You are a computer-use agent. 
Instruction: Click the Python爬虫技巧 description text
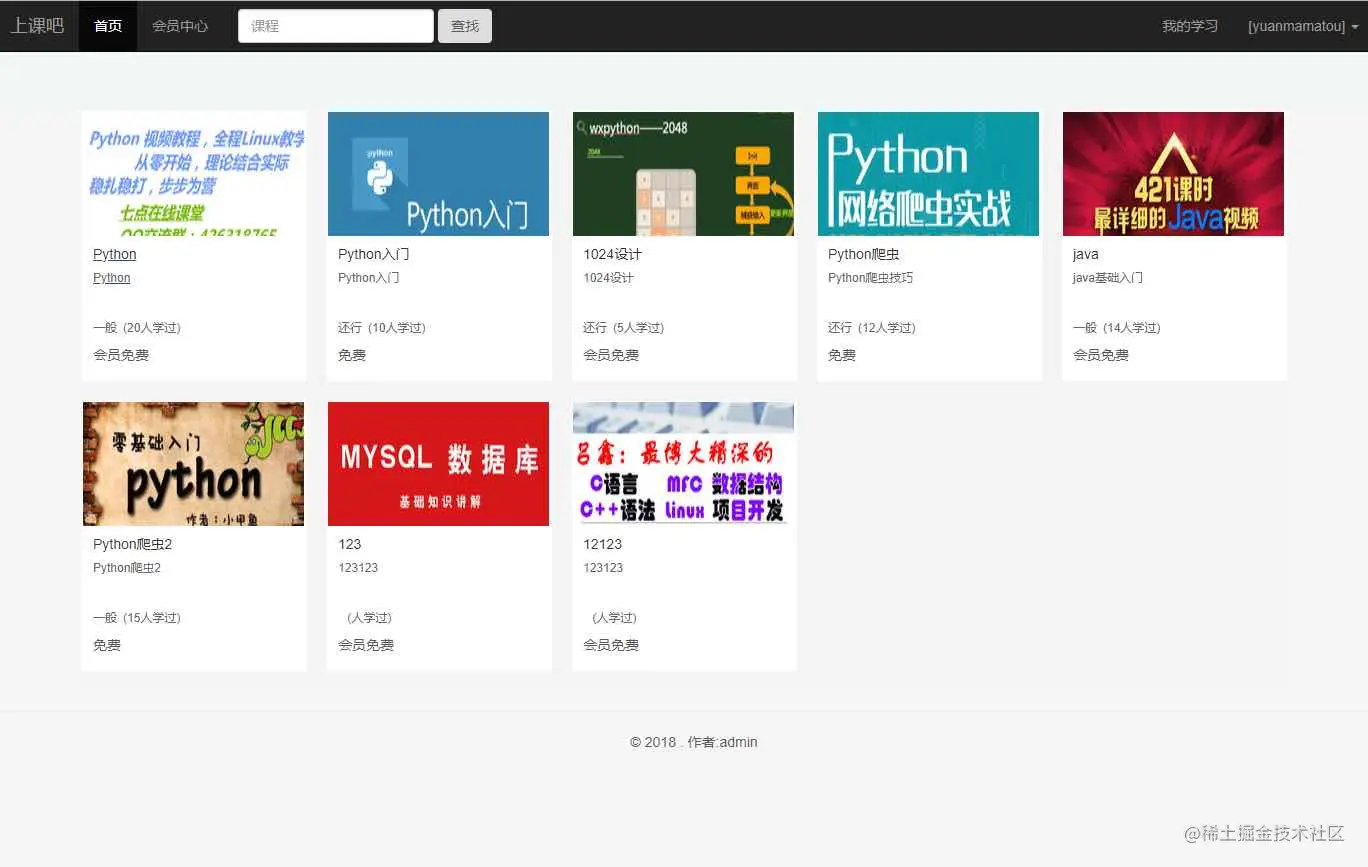point(870,278)
